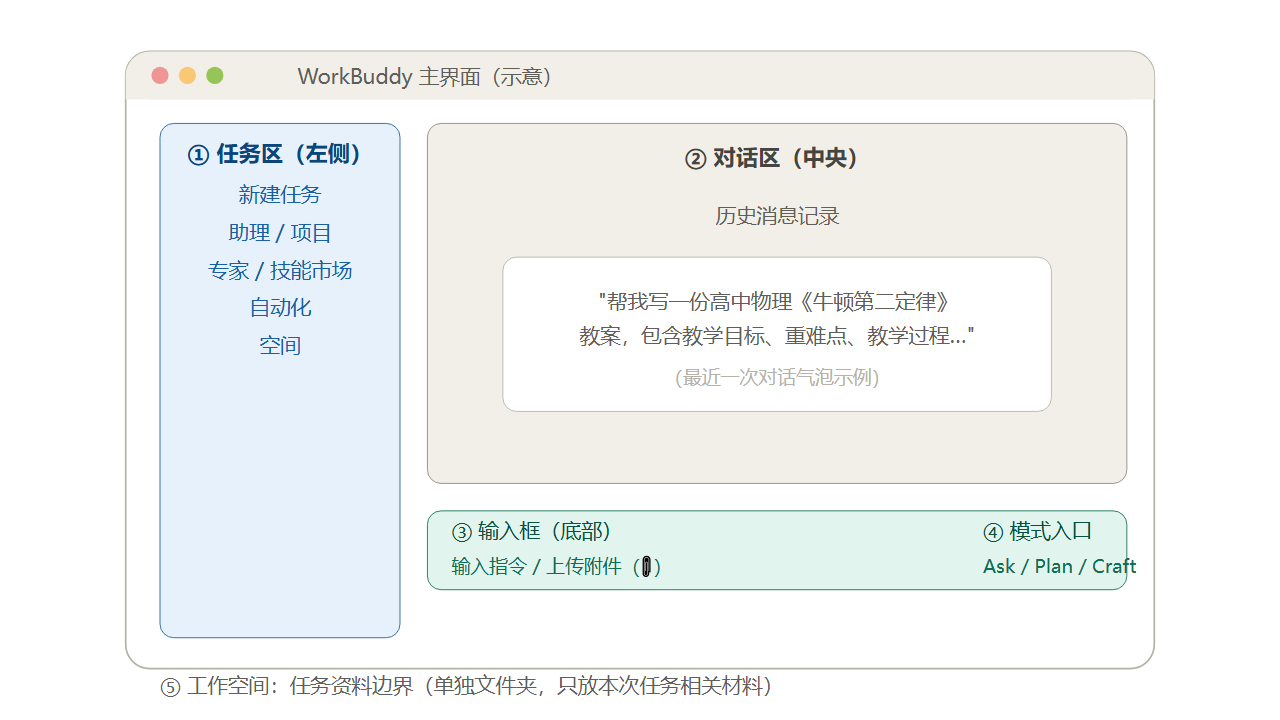The image size is (1280, 720).
Task: Click the red close window dot
Action: pos(160,76)
